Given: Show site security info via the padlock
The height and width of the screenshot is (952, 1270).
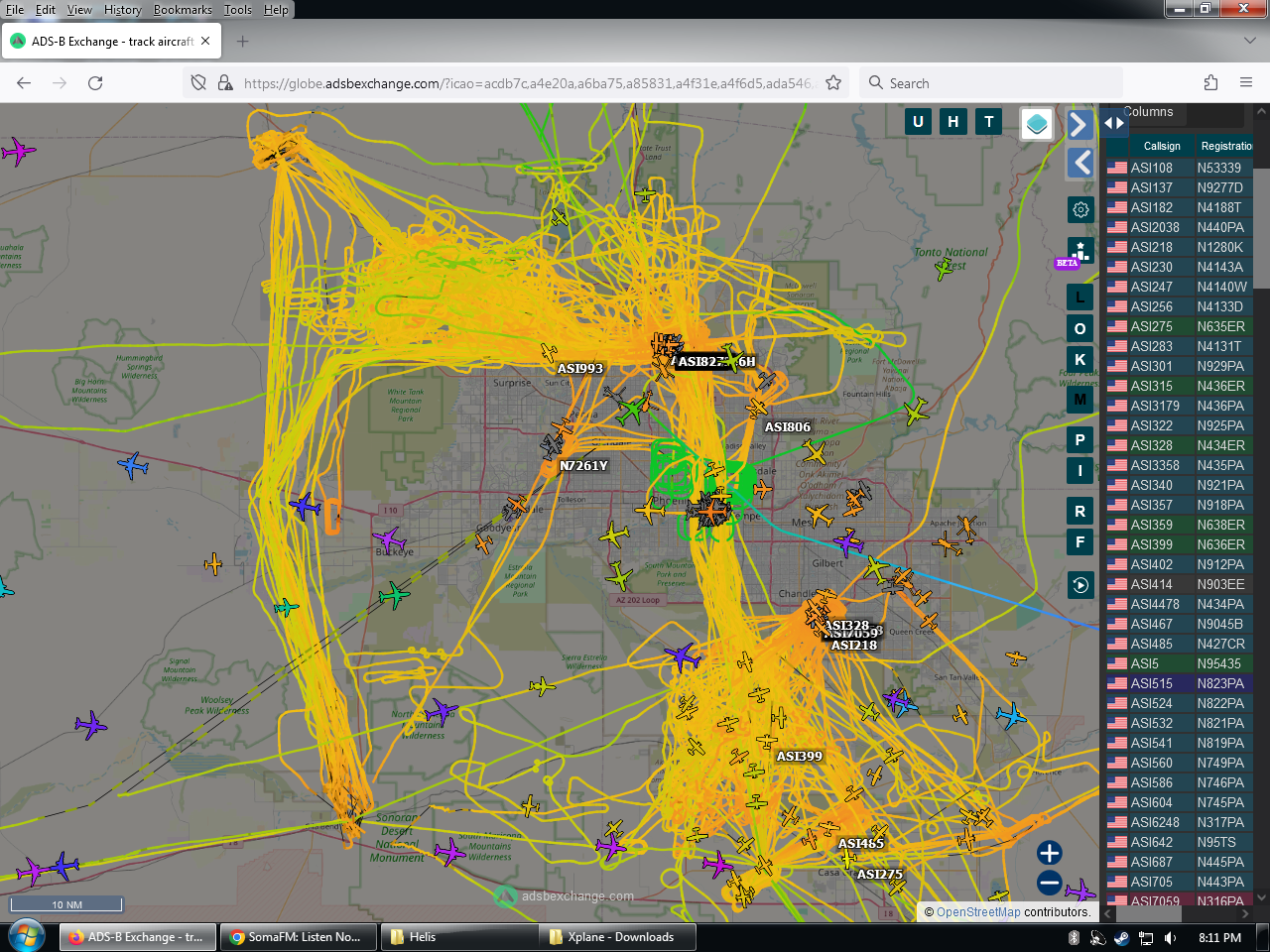Looking at the screenshot, I should click(x=225, y=83).
